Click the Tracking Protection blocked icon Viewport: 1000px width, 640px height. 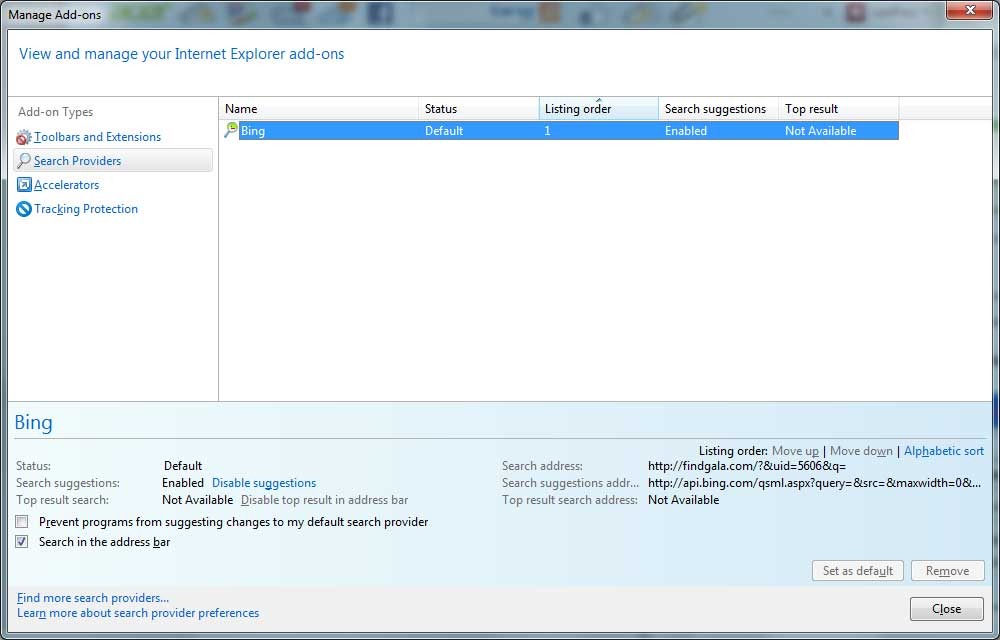24,209
